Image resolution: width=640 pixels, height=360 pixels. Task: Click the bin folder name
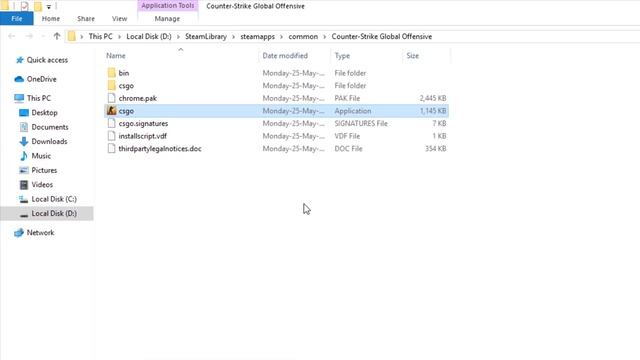124,73
